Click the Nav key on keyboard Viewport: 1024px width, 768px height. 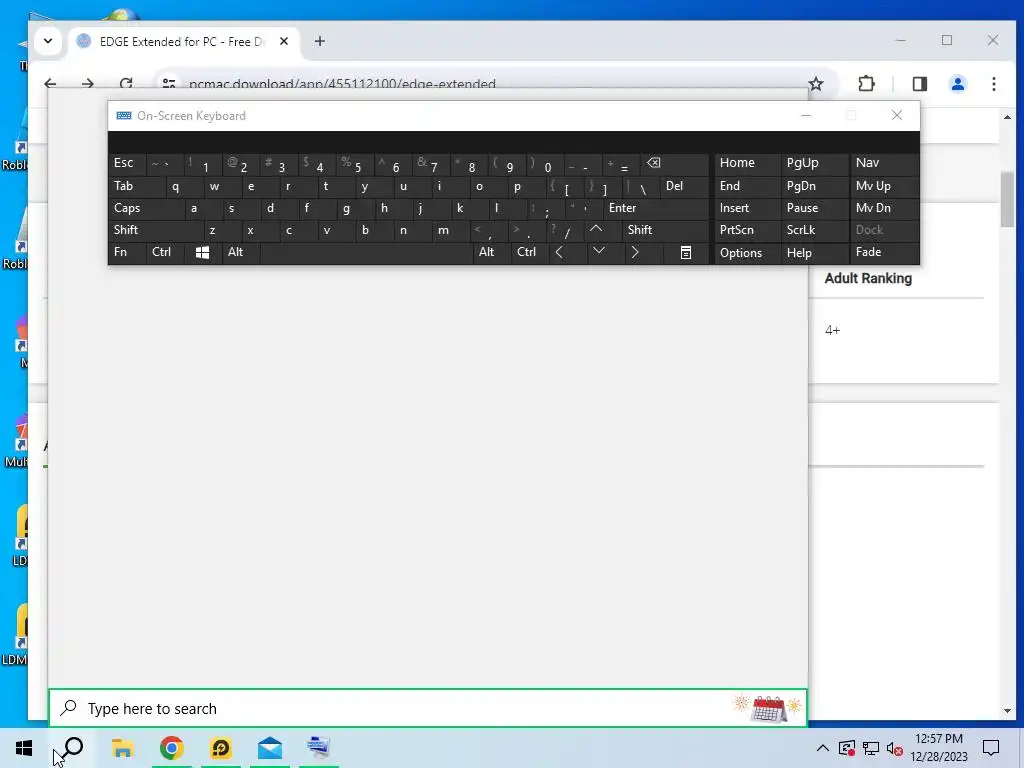coord(884,163)
